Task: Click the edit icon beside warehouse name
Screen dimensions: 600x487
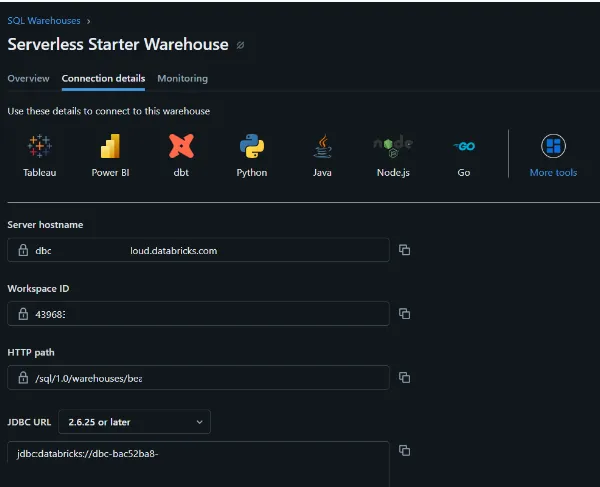Action: (x=240, y=45)
